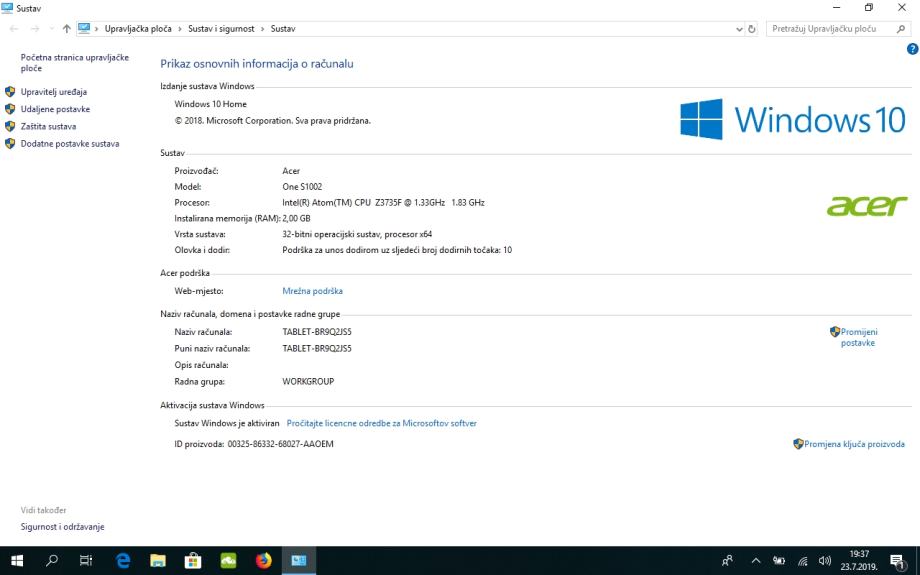Click the battery status icon
This screenshot has width=920, height=575.
pos(779,561)
